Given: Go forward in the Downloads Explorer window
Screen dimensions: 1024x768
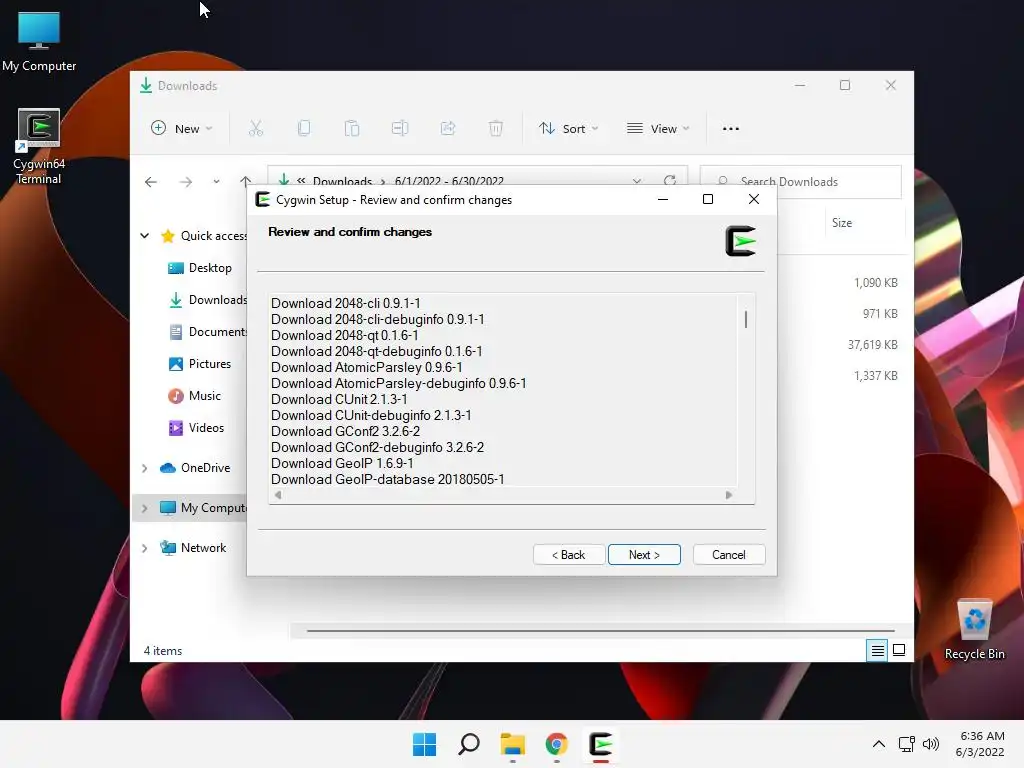Looking at the screenshot, I should [186, 182].
